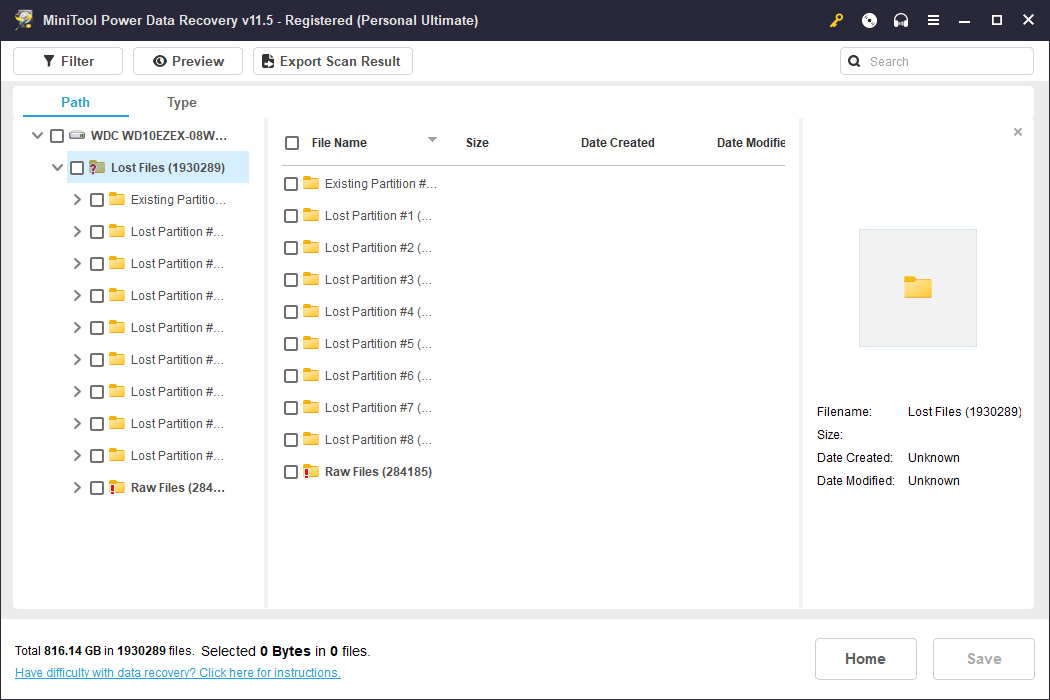
Task: Click the Raw Files (284185) folder icon in list
Action: click(x=311, y=472)
